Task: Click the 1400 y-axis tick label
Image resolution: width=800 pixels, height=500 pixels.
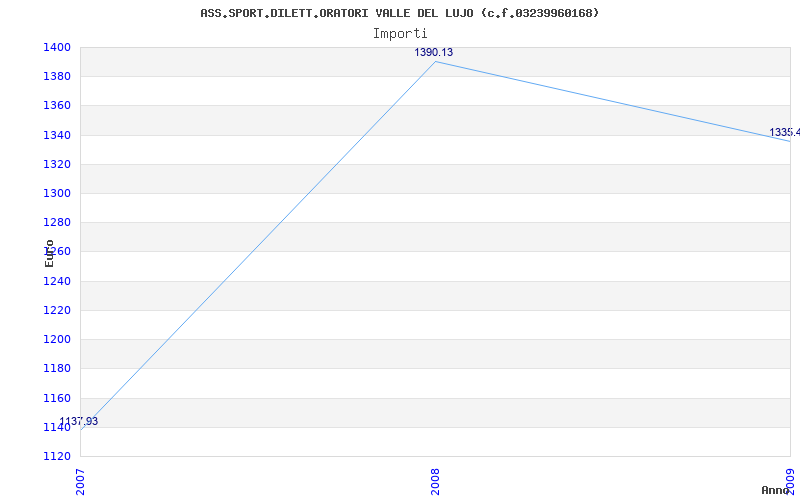Action: coord(56,47)
